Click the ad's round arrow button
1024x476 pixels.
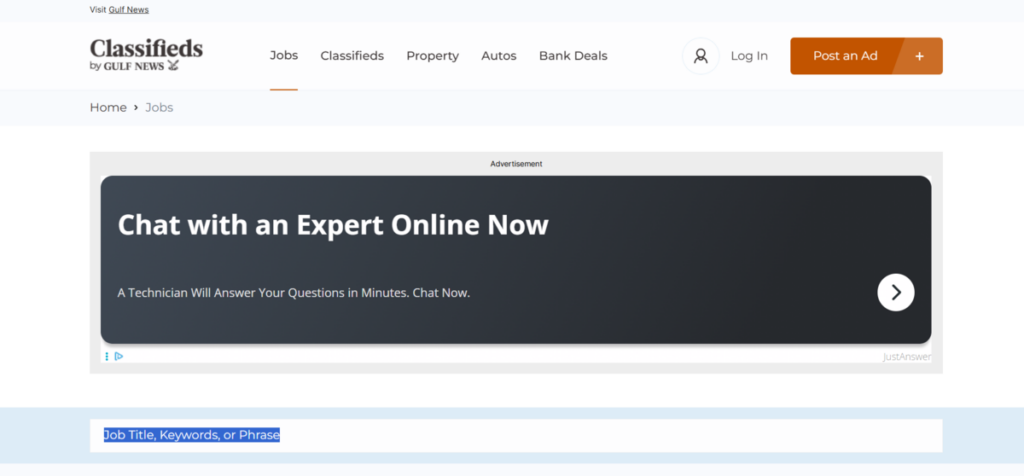(895, 292)
